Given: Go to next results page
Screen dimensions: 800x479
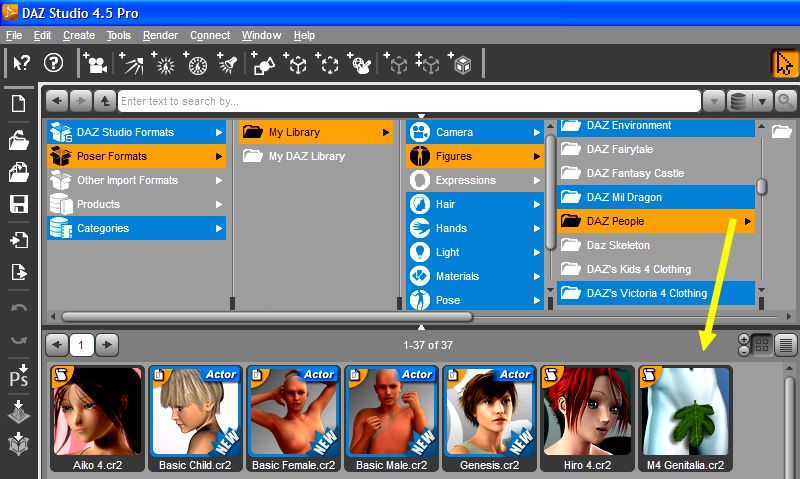Looking at the screenshot, I should point(107,345).
